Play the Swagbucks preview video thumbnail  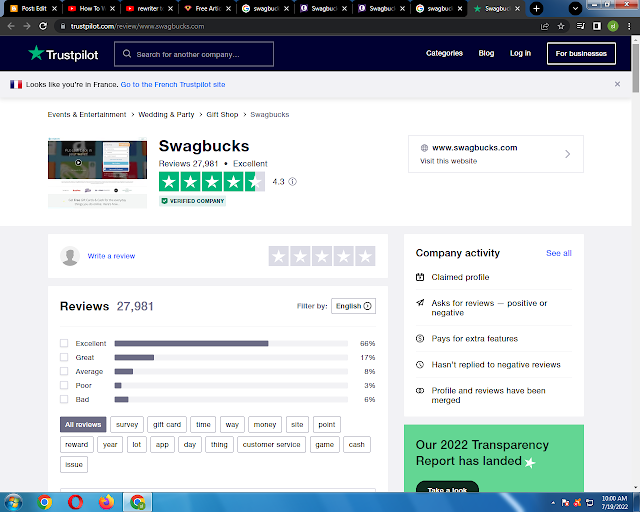78,163
